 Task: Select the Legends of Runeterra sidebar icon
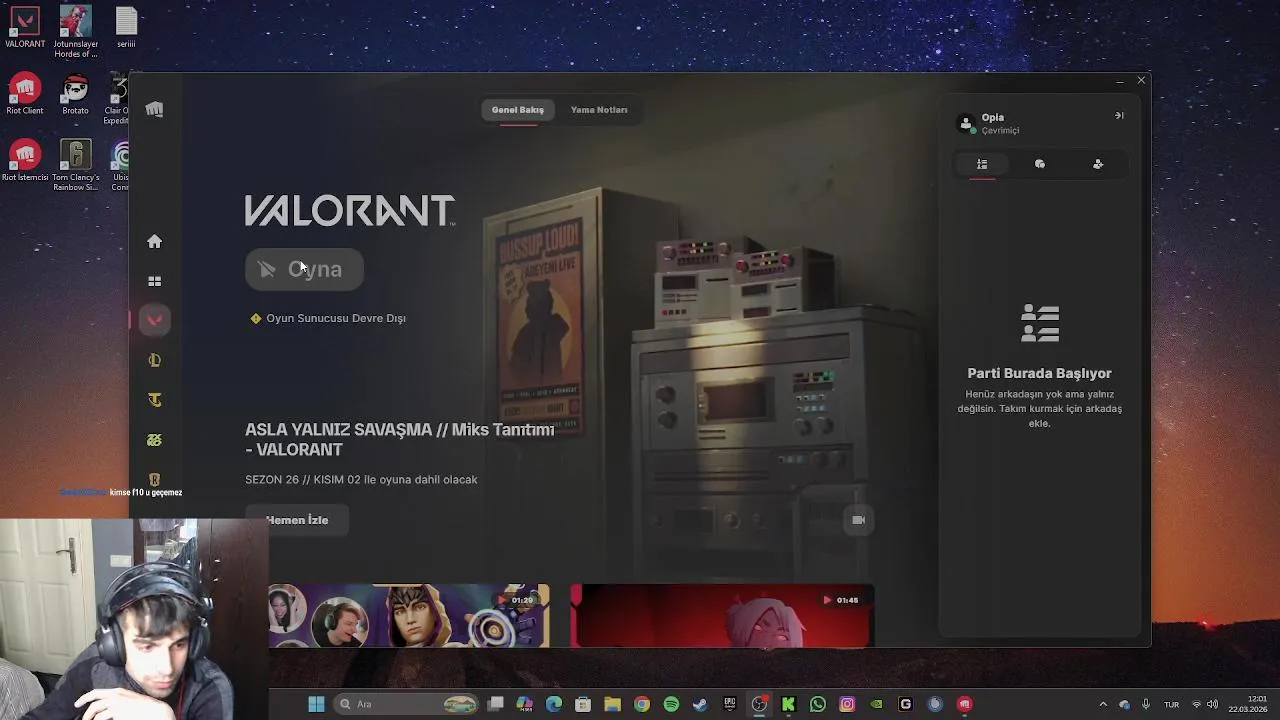click(154, 480)
